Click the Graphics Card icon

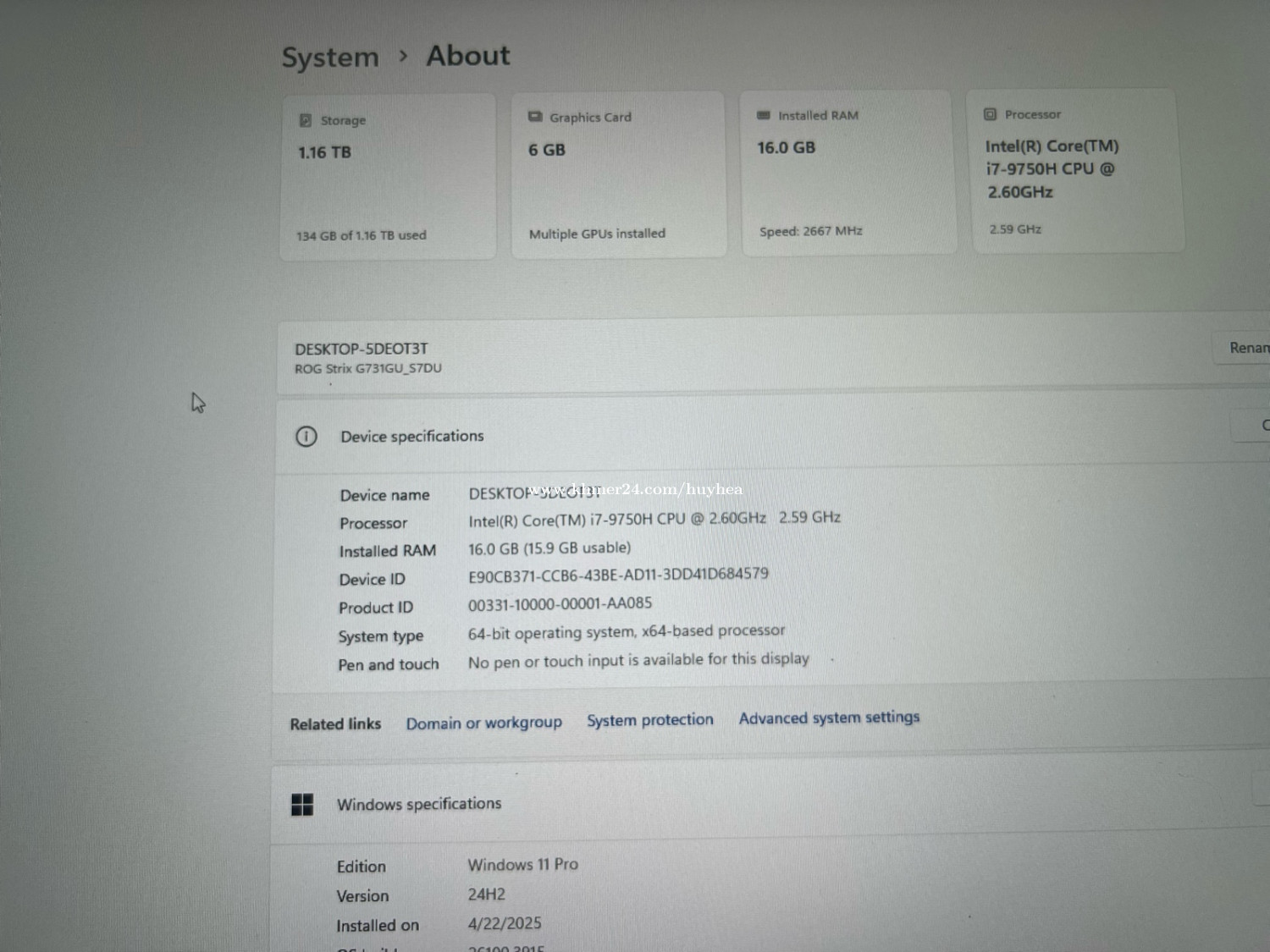pos(535,117)
